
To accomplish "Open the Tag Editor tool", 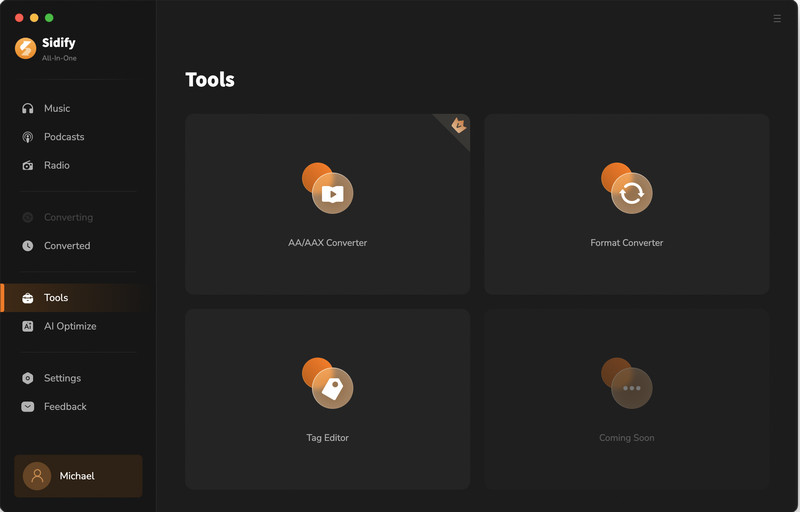I will coord(328,399).
